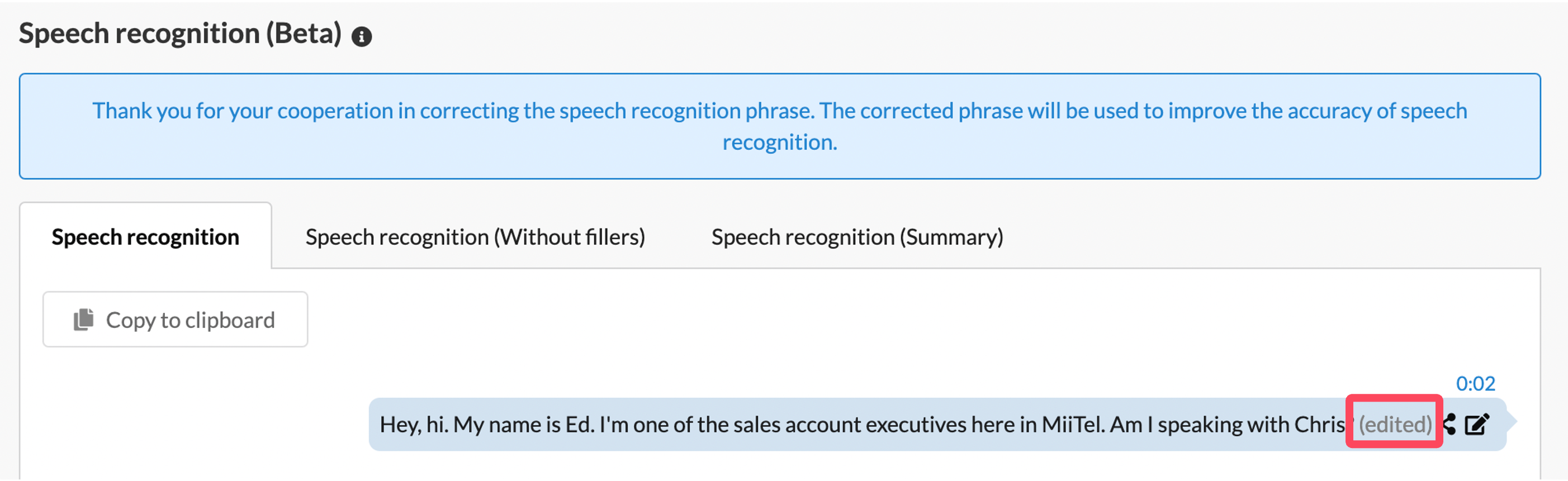The width and height of the screenshot is (1568, 481).
Task: Click the word MiiTel in the transcript
Action: coord(1073,424)
